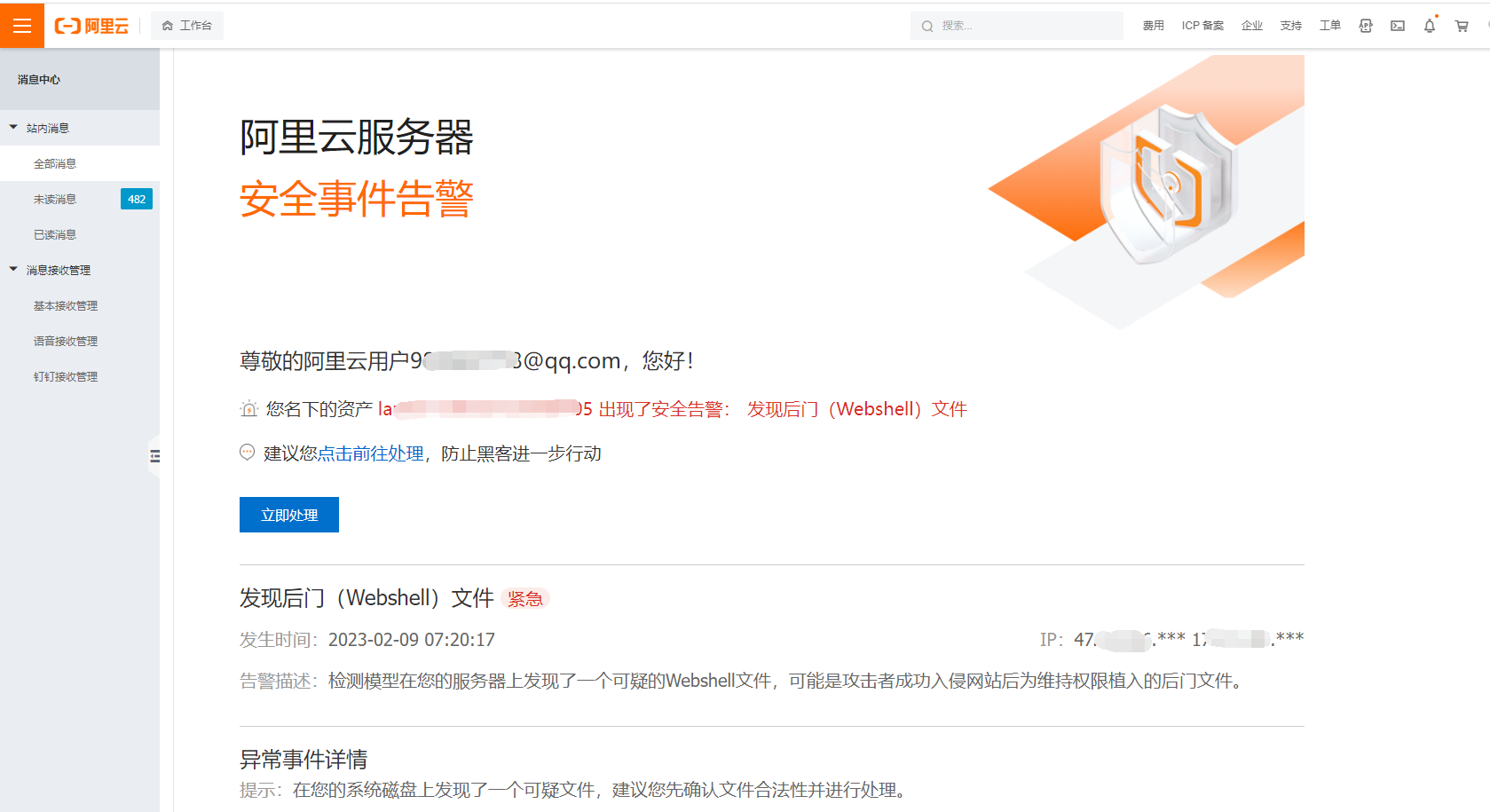Viewport: 1490px width, 812px height.
Task: Open the 费用 menu
Action: (x=1154, y=26)
